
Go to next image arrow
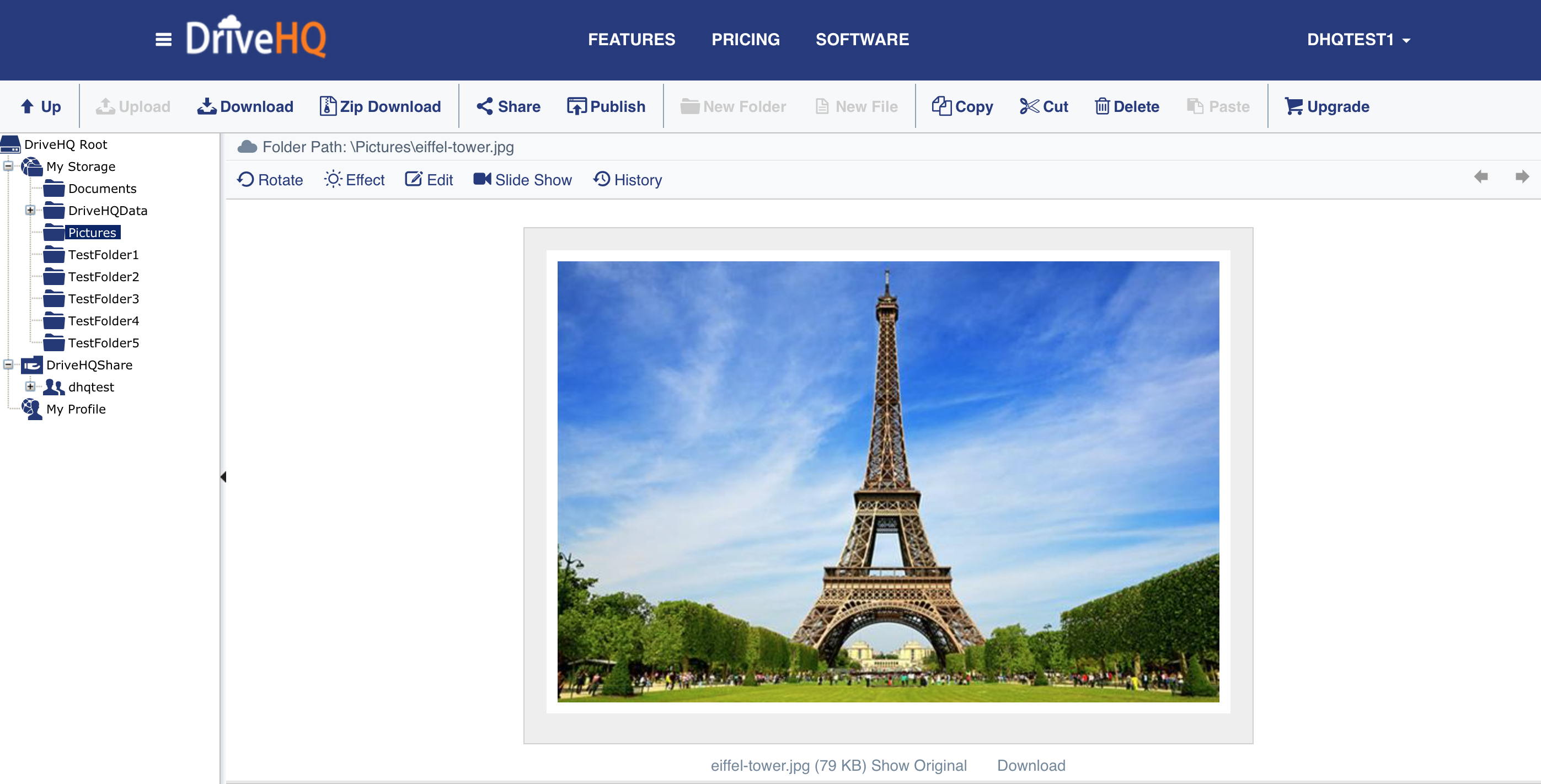click(x=1521, y=176)
